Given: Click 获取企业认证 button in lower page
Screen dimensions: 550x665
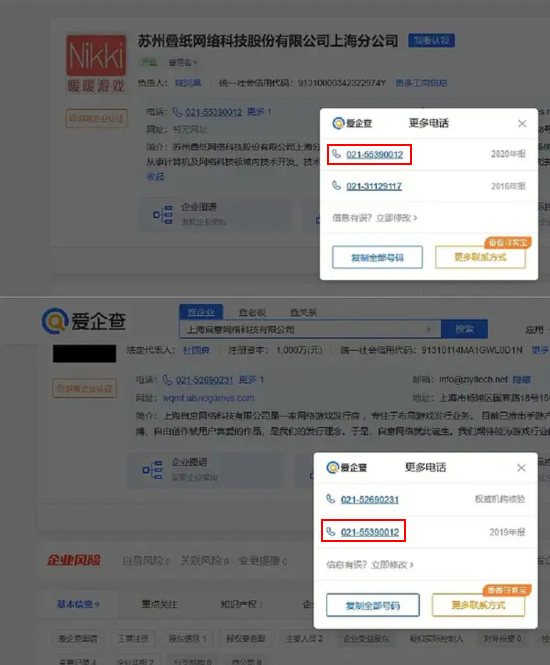Looking at the screenshot, I should [85, 388].
